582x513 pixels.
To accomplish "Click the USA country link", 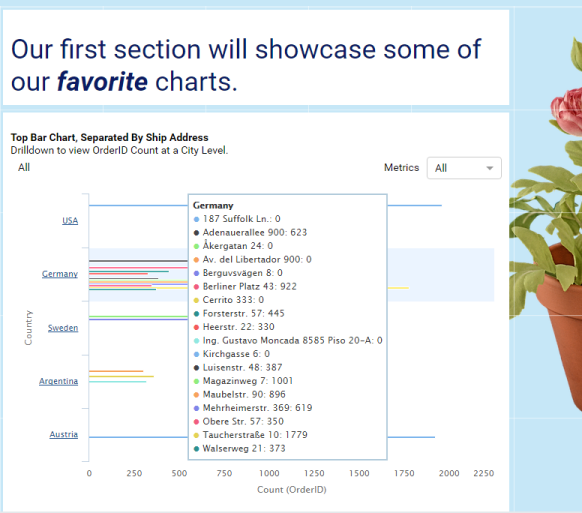I will pyautogui.click(x=70, y=220).
